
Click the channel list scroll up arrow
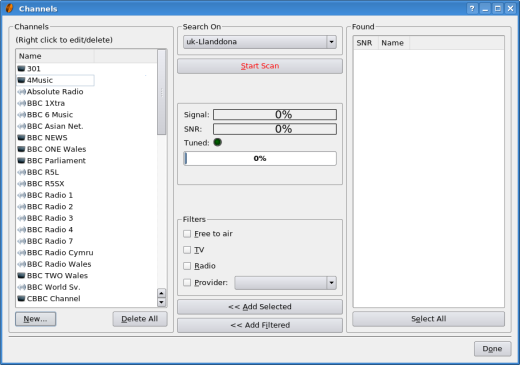coord(162,293)
